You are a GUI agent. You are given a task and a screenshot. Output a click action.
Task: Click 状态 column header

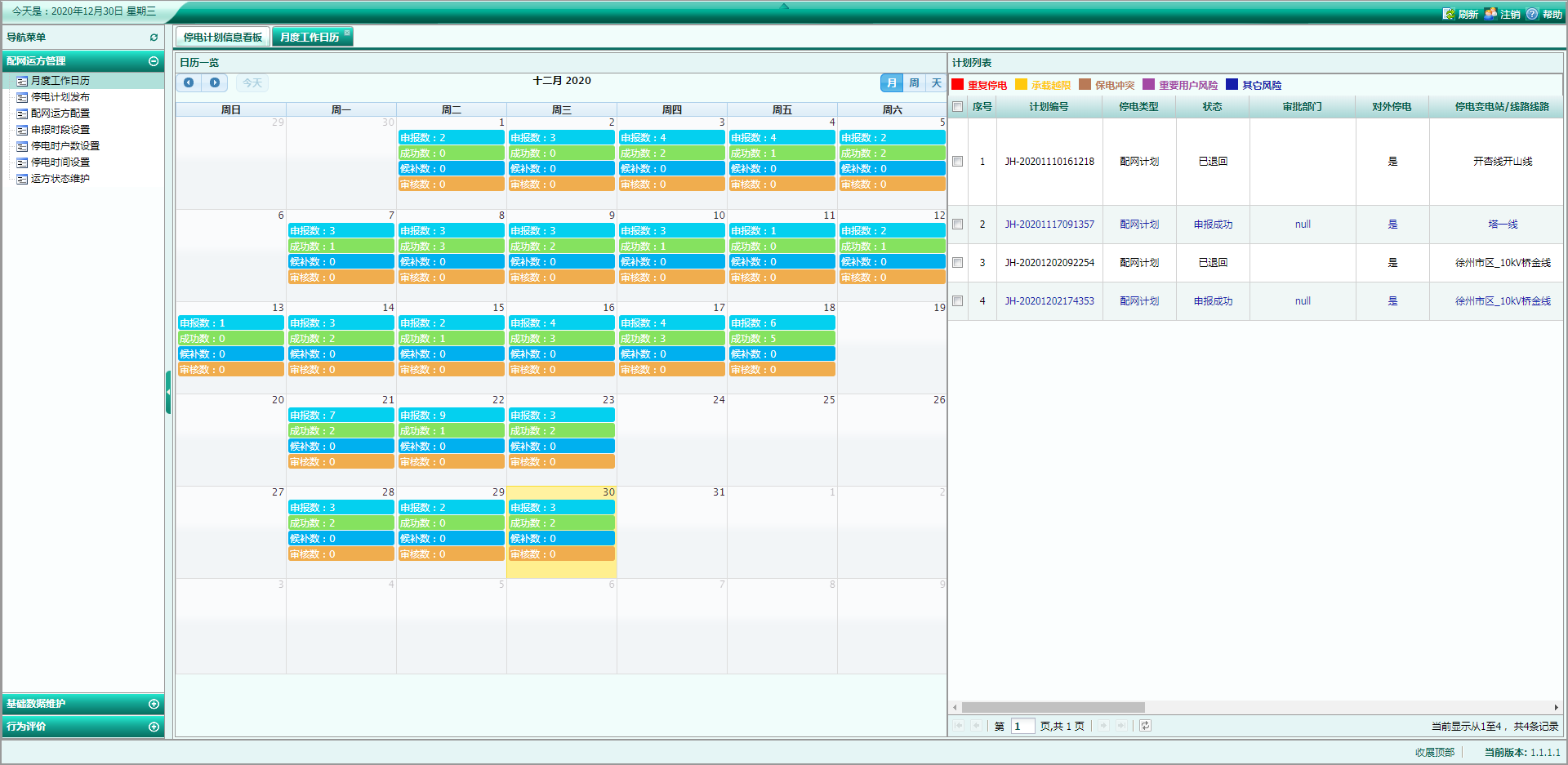[1213, 107]
